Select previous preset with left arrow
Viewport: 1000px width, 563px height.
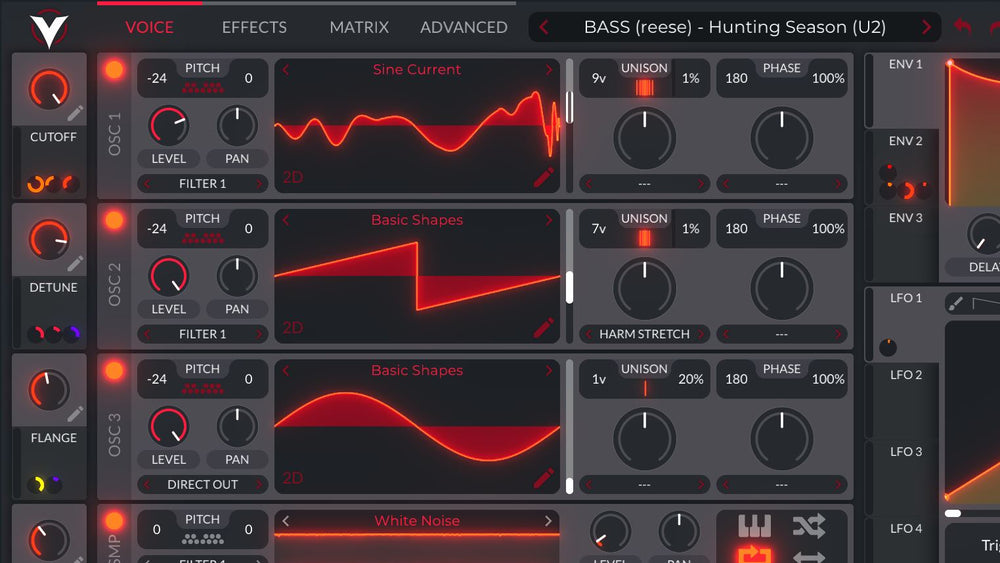click(544, 27)
